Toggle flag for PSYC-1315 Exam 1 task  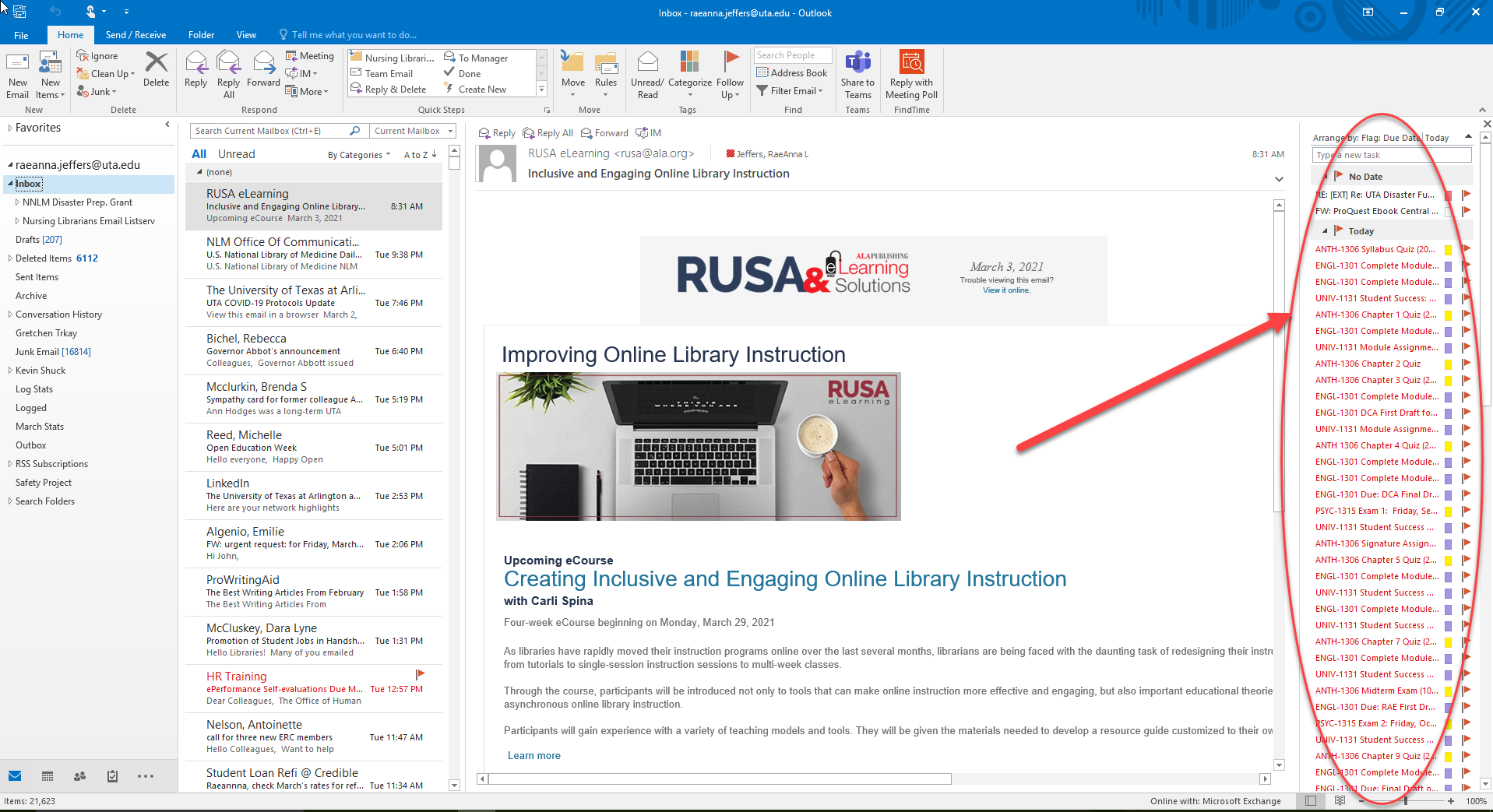tap(1466, 511)
